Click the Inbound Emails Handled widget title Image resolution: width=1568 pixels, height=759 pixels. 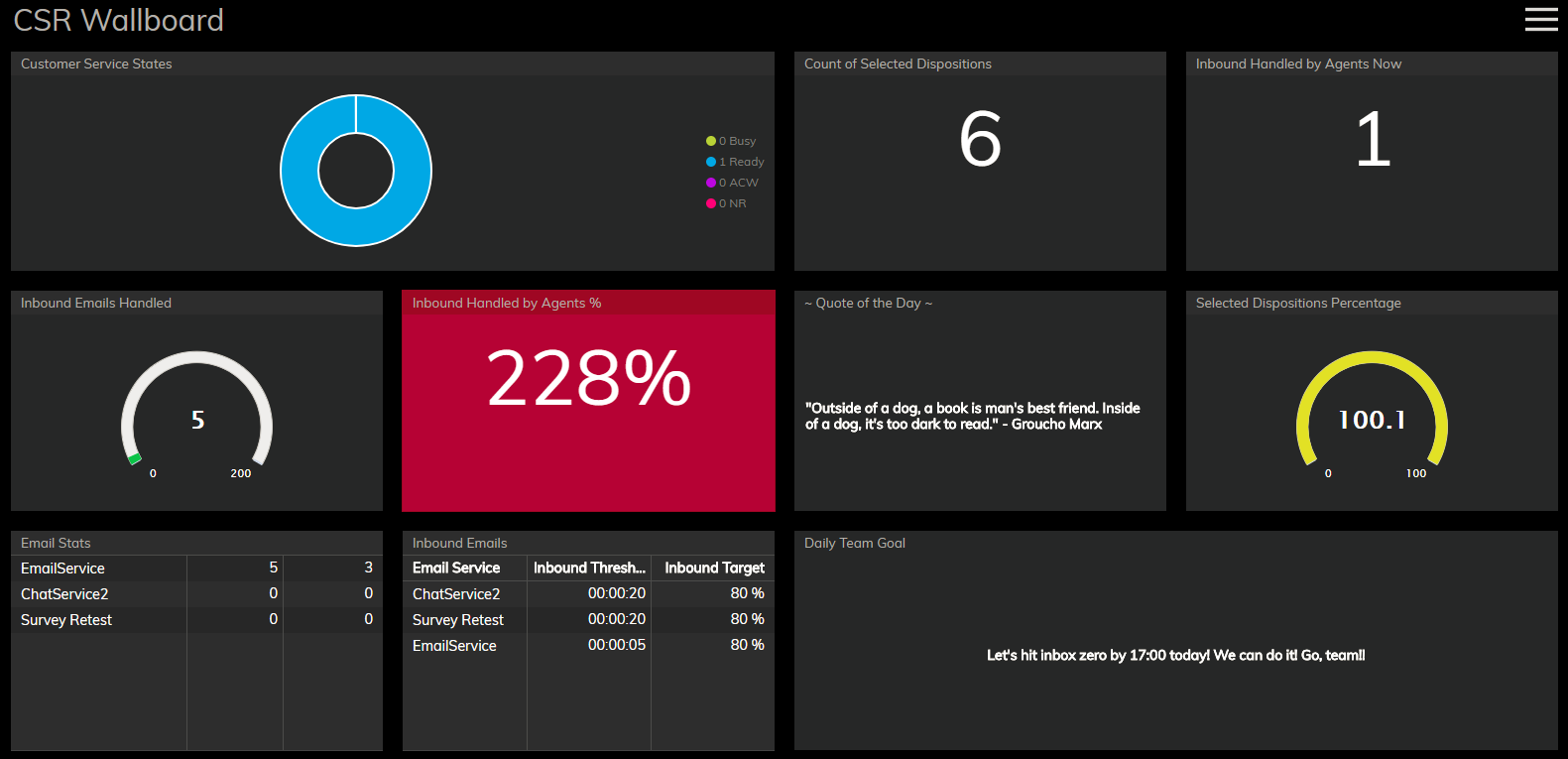(96, 303)
